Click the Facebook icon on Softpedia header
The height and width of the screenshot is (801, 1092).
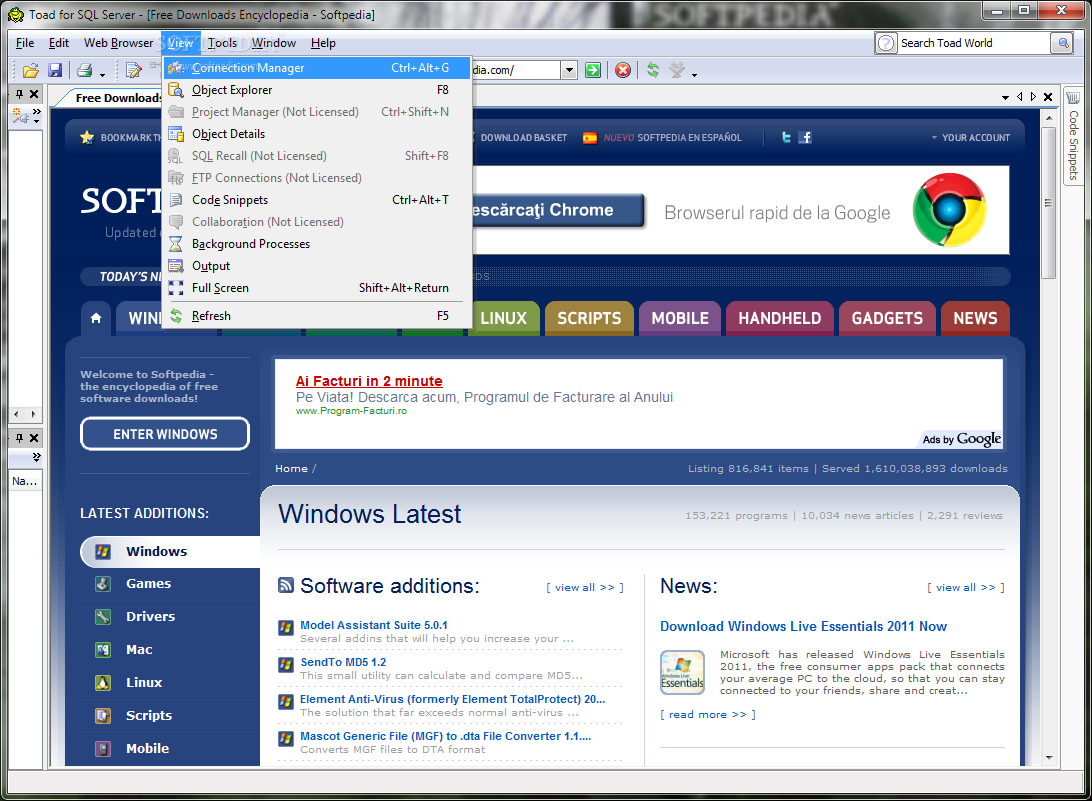click(805, 137)
